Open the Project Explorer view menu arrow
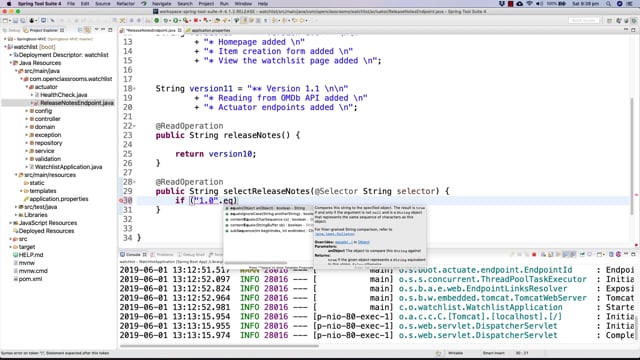The height and width of the screenshot is (360, 640). pos(96,30)
